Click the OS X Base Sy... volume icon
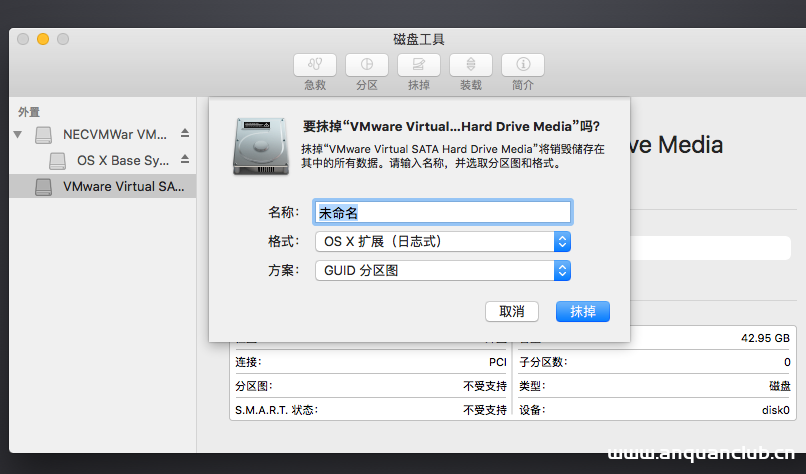The width and height of the screenshot is (806, 474). [x=57, y=161]
